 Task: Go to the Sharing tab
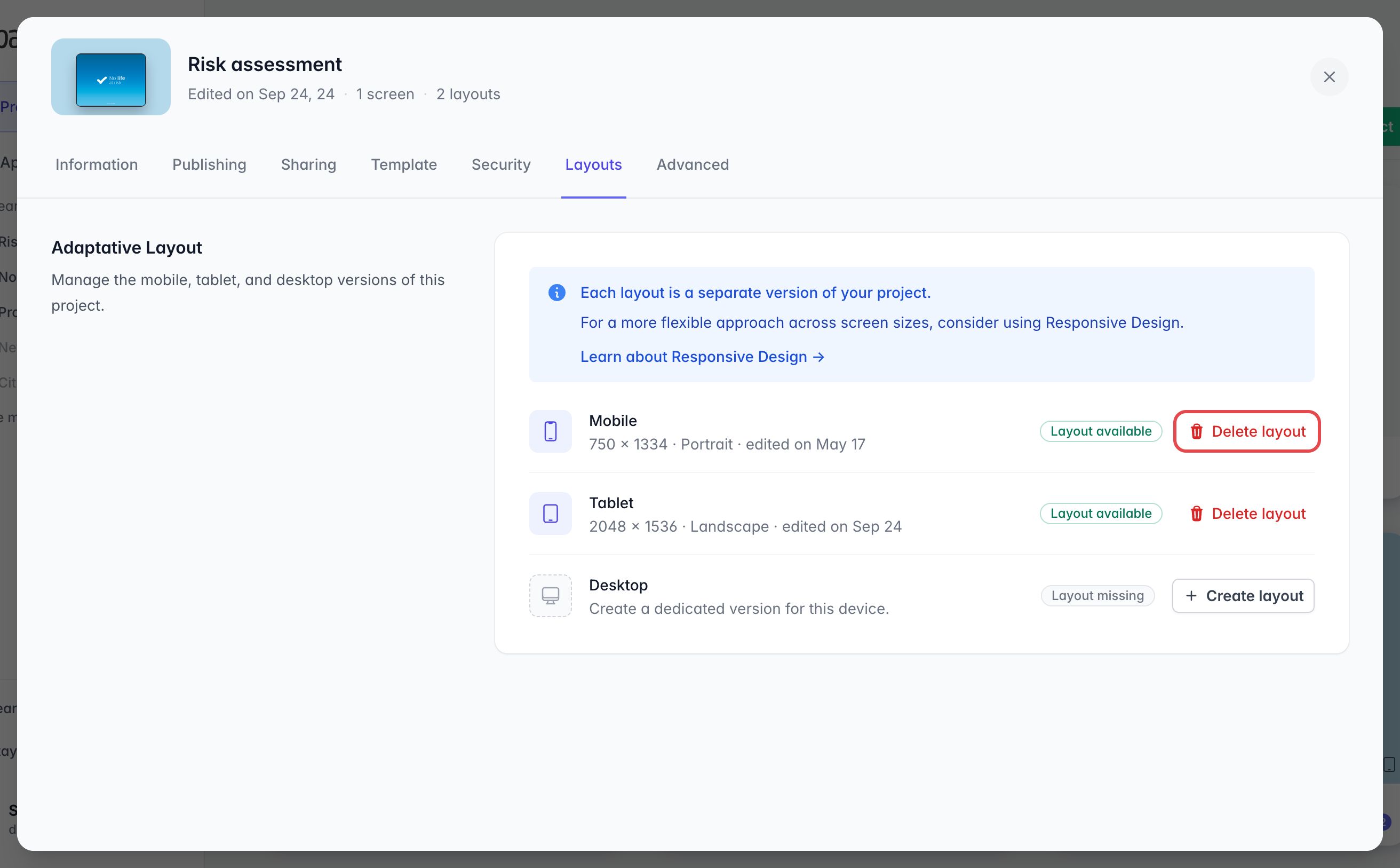click(x=309, y=165)
